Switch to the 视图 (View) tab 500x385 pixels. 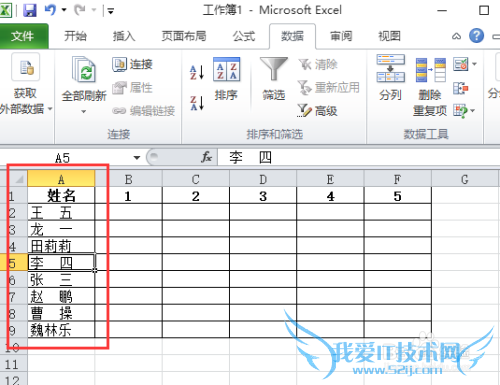(389, 36)
